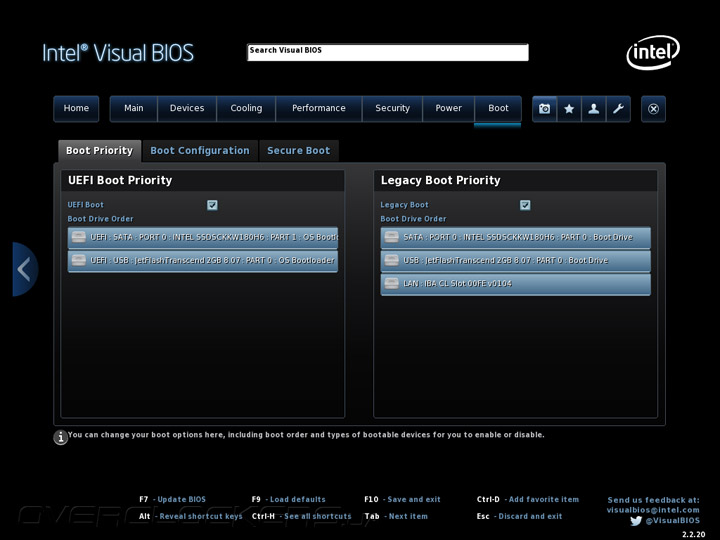Open the Power menu
This screenshot has height=540, width=720.
pyautogui.click(x=448, y=109)
